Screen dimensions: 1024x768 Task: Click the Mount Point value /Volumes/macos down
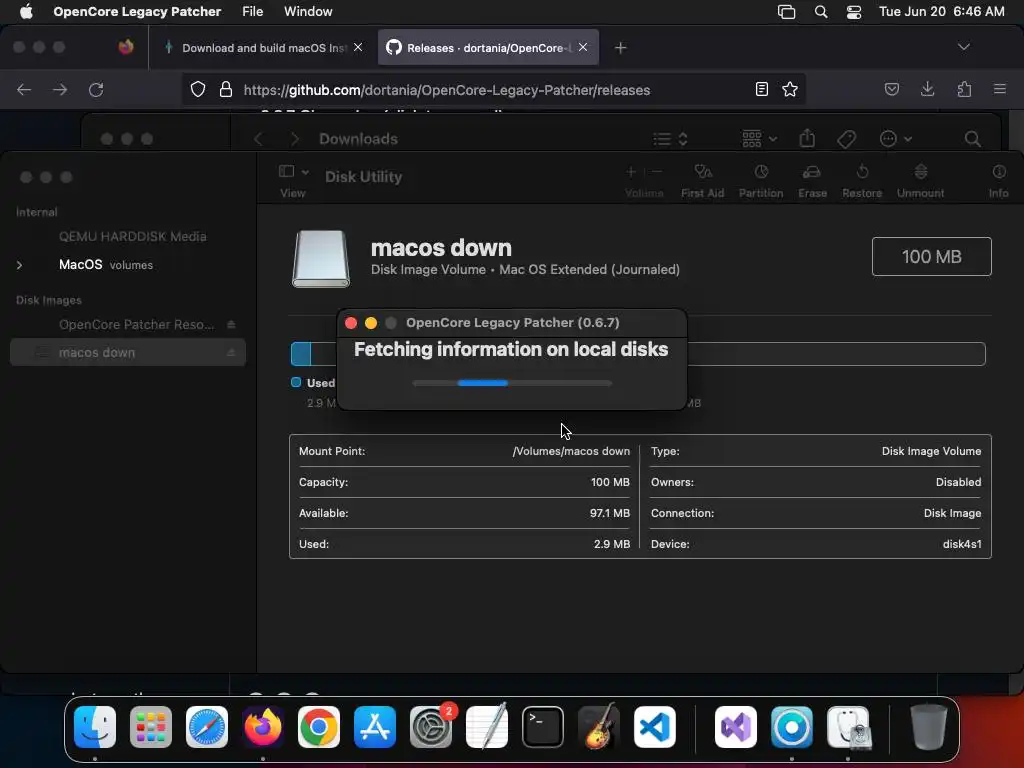click(571, 451)
